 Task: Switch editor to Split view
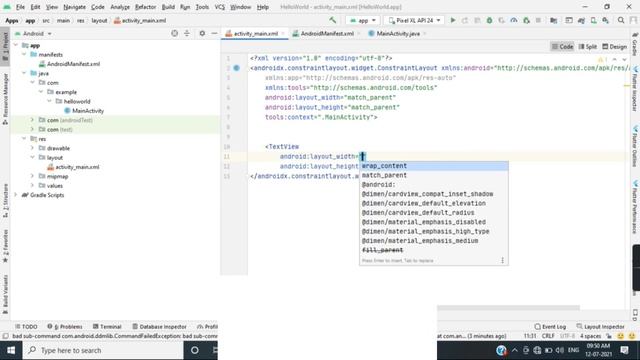pos(588,47)
